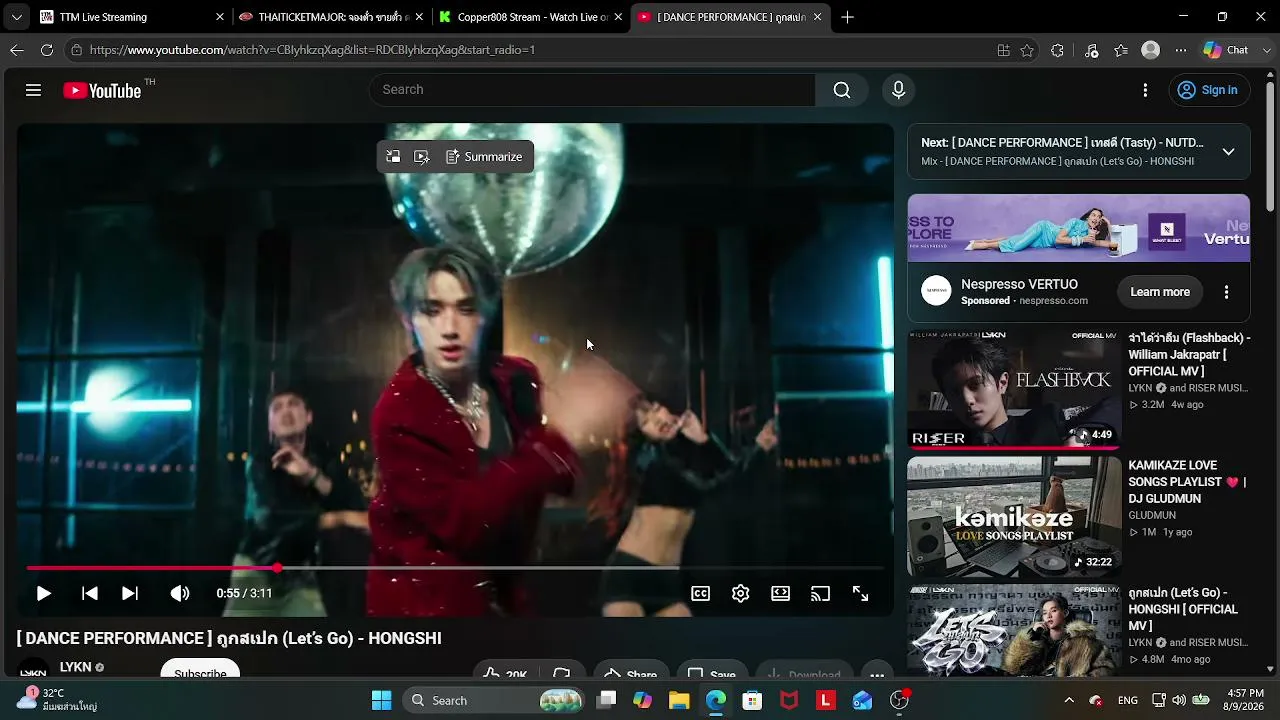Open the YouTube guide hamburger menu
The width and height of the screenshot is (1280, 720).
pos(33,90)
